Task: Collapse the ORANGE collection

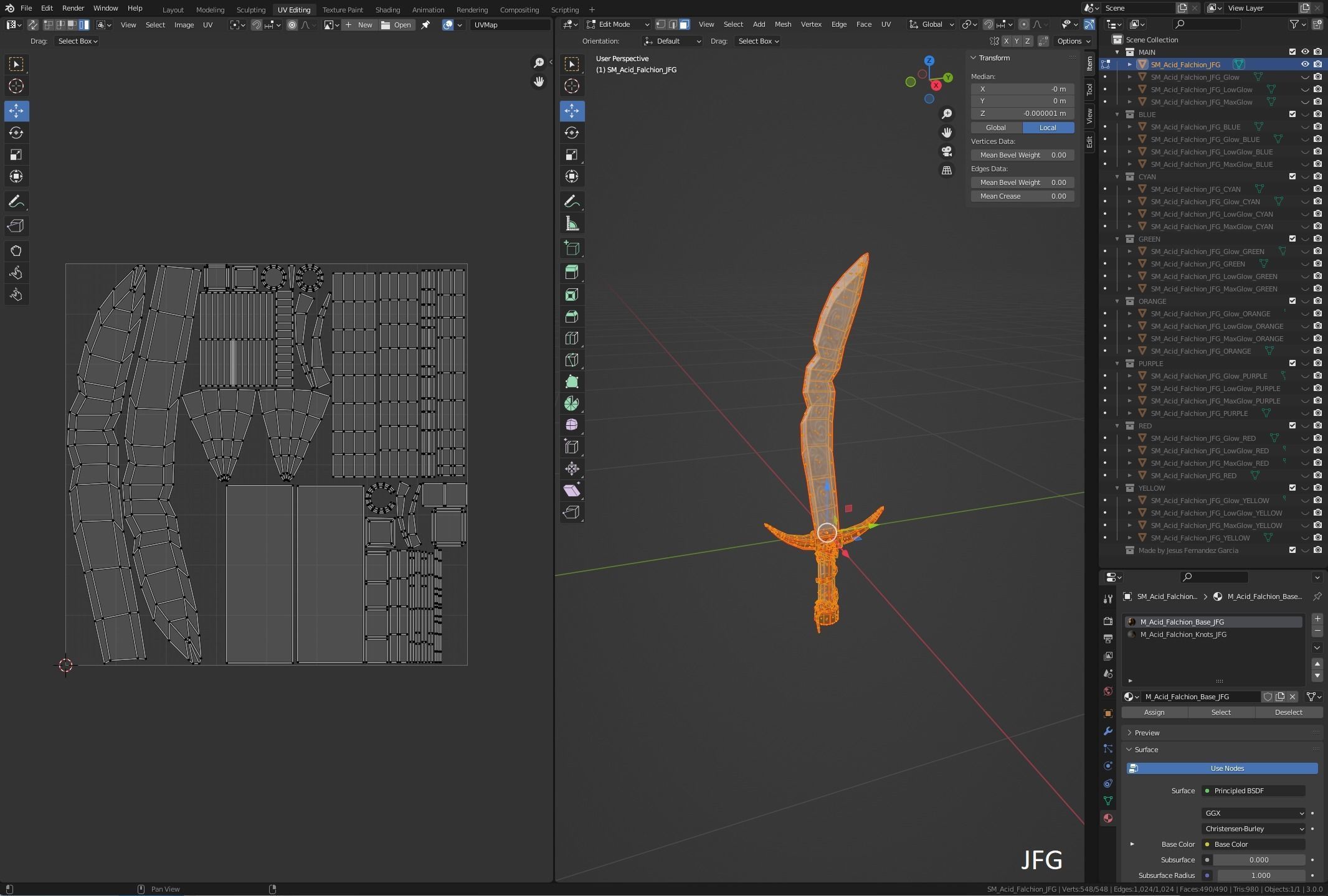Action: [1117, 301]
